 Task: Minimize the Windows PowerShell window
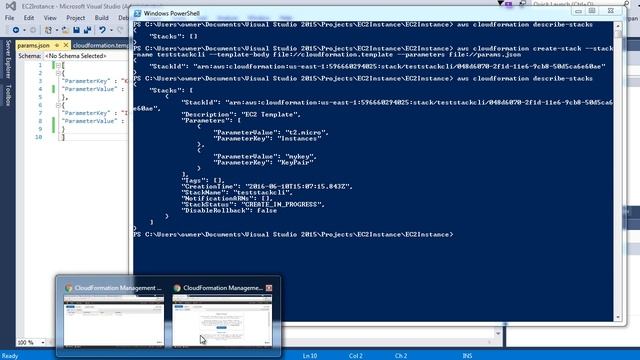(578, 11)
